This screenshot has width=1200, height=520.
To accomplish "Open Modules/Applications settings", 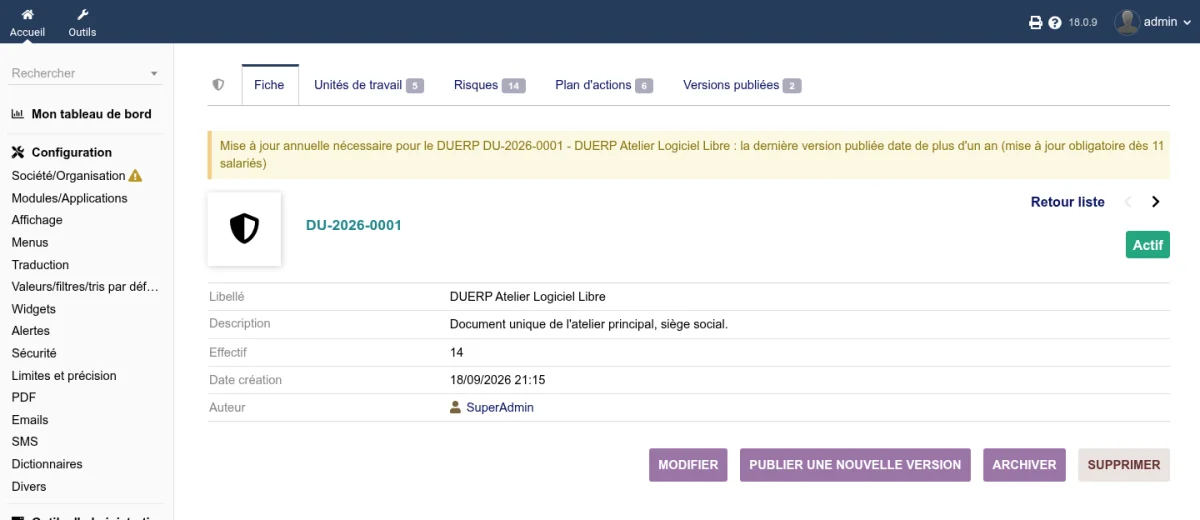I will tap(70, 198).
